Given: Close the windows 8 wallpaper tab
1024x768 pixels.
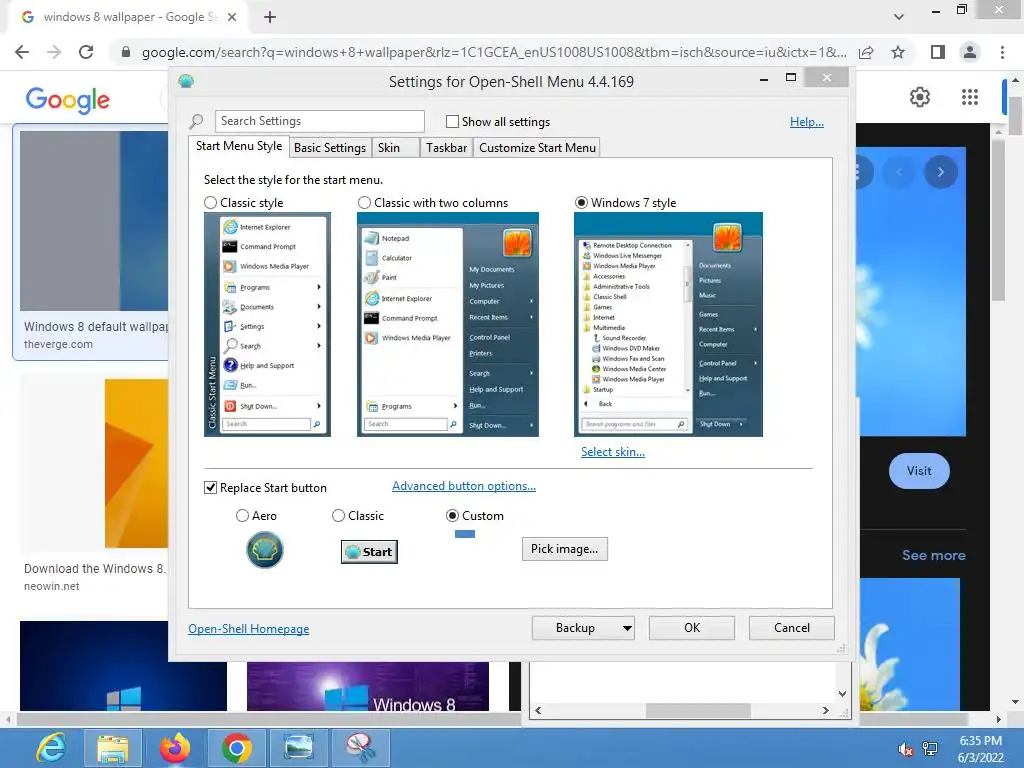Looking at the screenshot, I should (x=232, y=17).
